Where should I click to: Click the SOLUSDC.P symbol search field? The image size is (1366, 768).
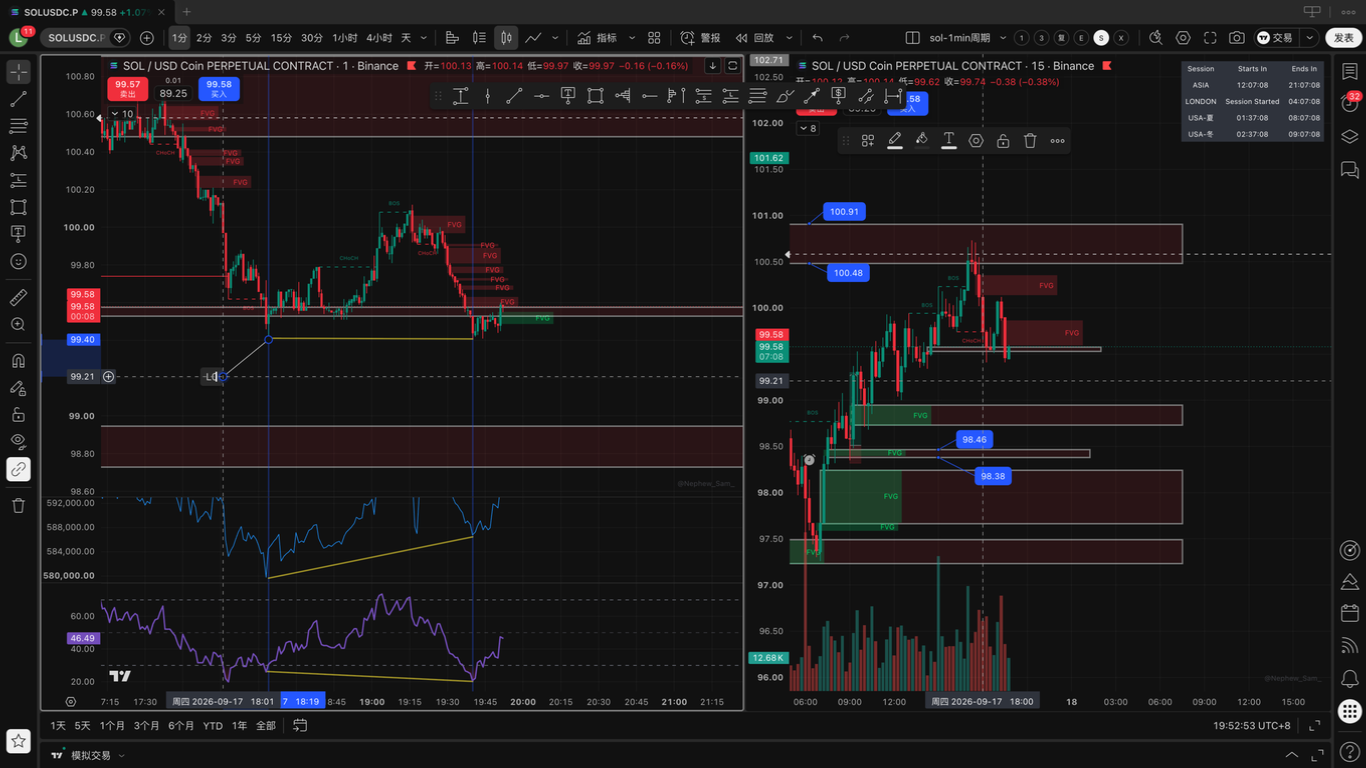[x=76, y=38]
